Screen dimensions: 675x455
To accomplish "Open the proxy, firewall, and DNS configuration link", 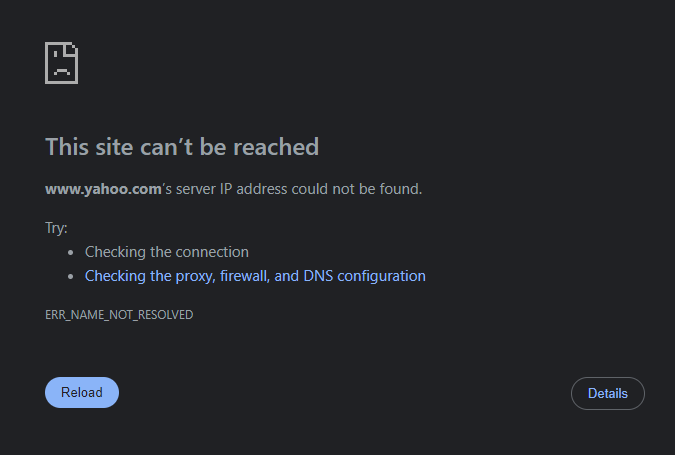I will [255, 276].
